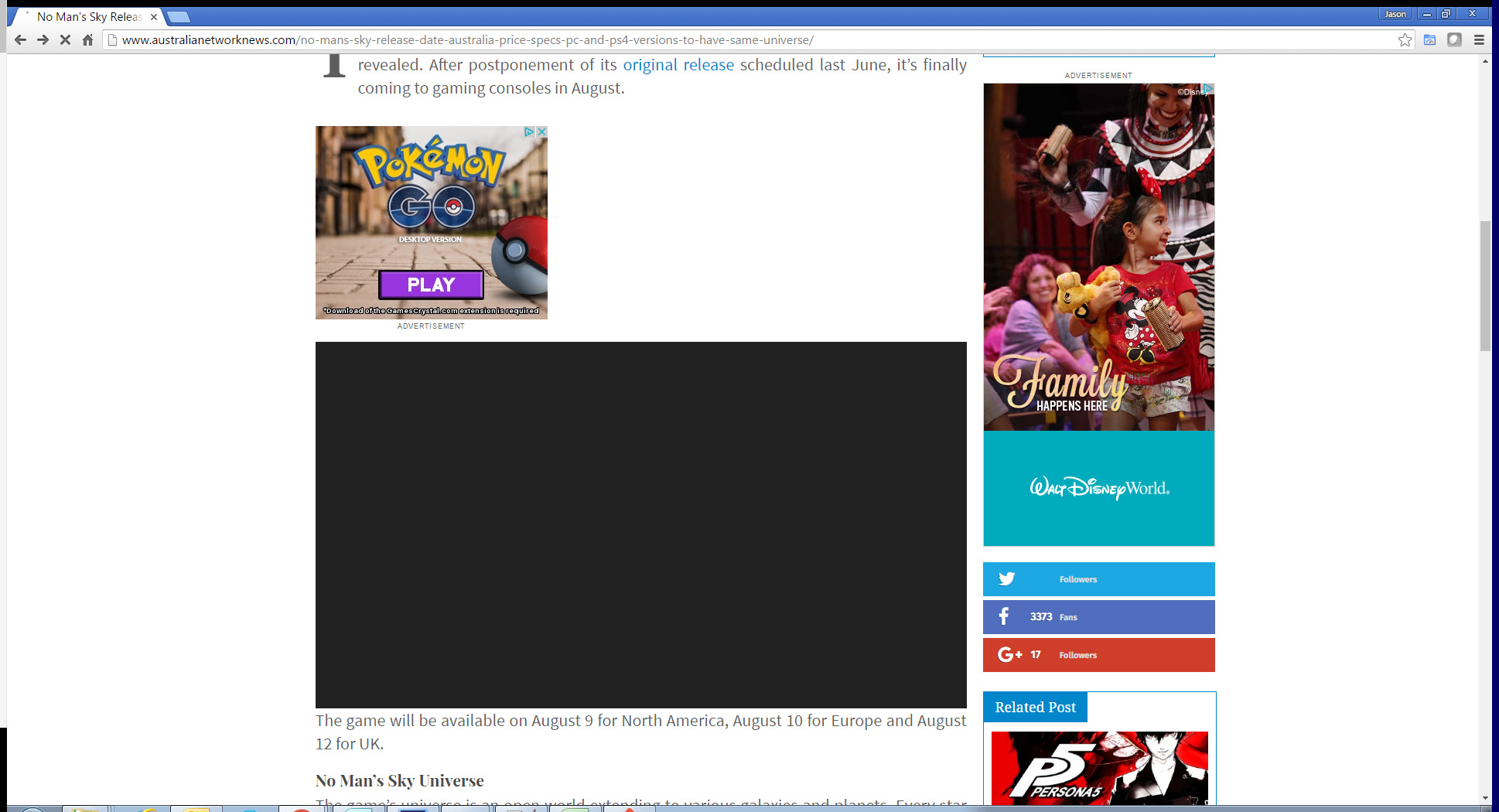Play the embedded black video player
Viewport: 1499px width, 812px height.
coord(640,524)
